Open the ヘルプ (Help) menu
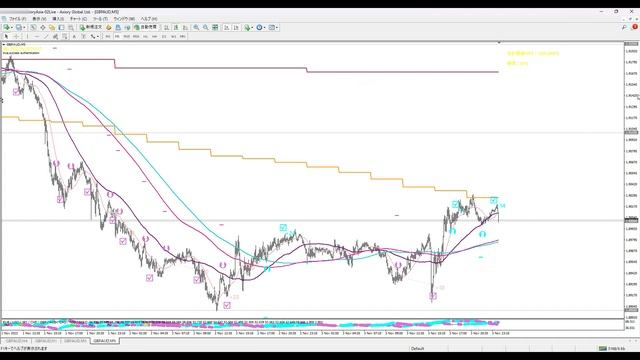Screen dimensions: 640x360 [149, 19]
